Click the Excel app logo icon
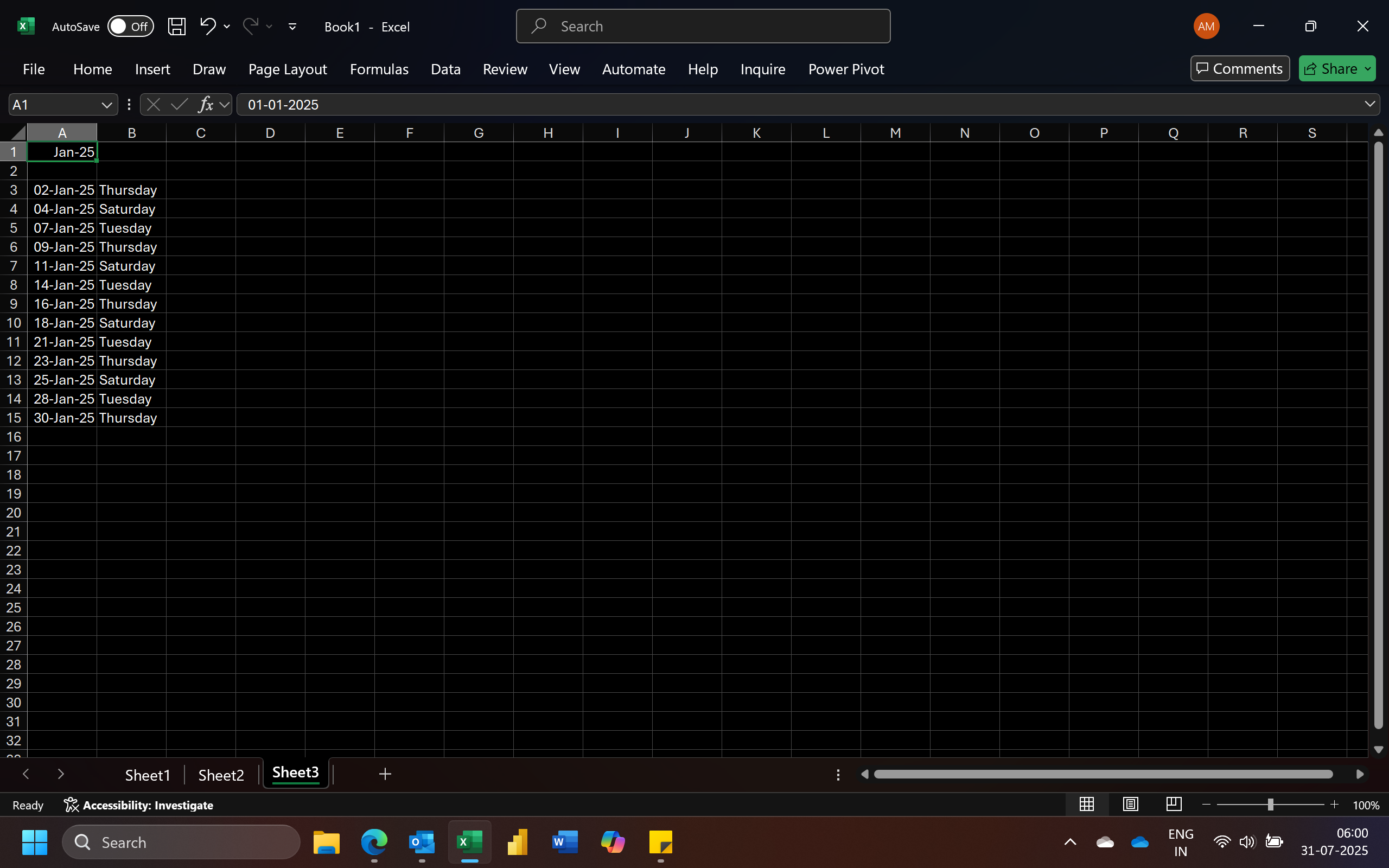The width and height of the screenshot is (1389, 868). (x=26, y=27)
